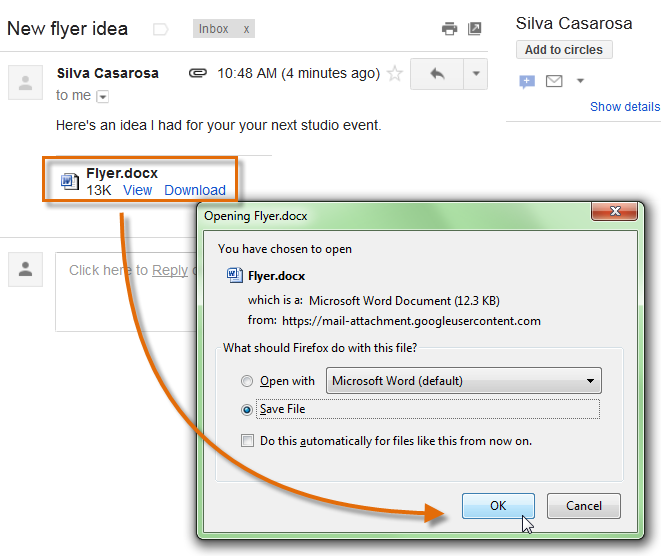661x556 pixels.
Task: Email Silva Casarosa envelope icon
Action: tap(554, 81)
